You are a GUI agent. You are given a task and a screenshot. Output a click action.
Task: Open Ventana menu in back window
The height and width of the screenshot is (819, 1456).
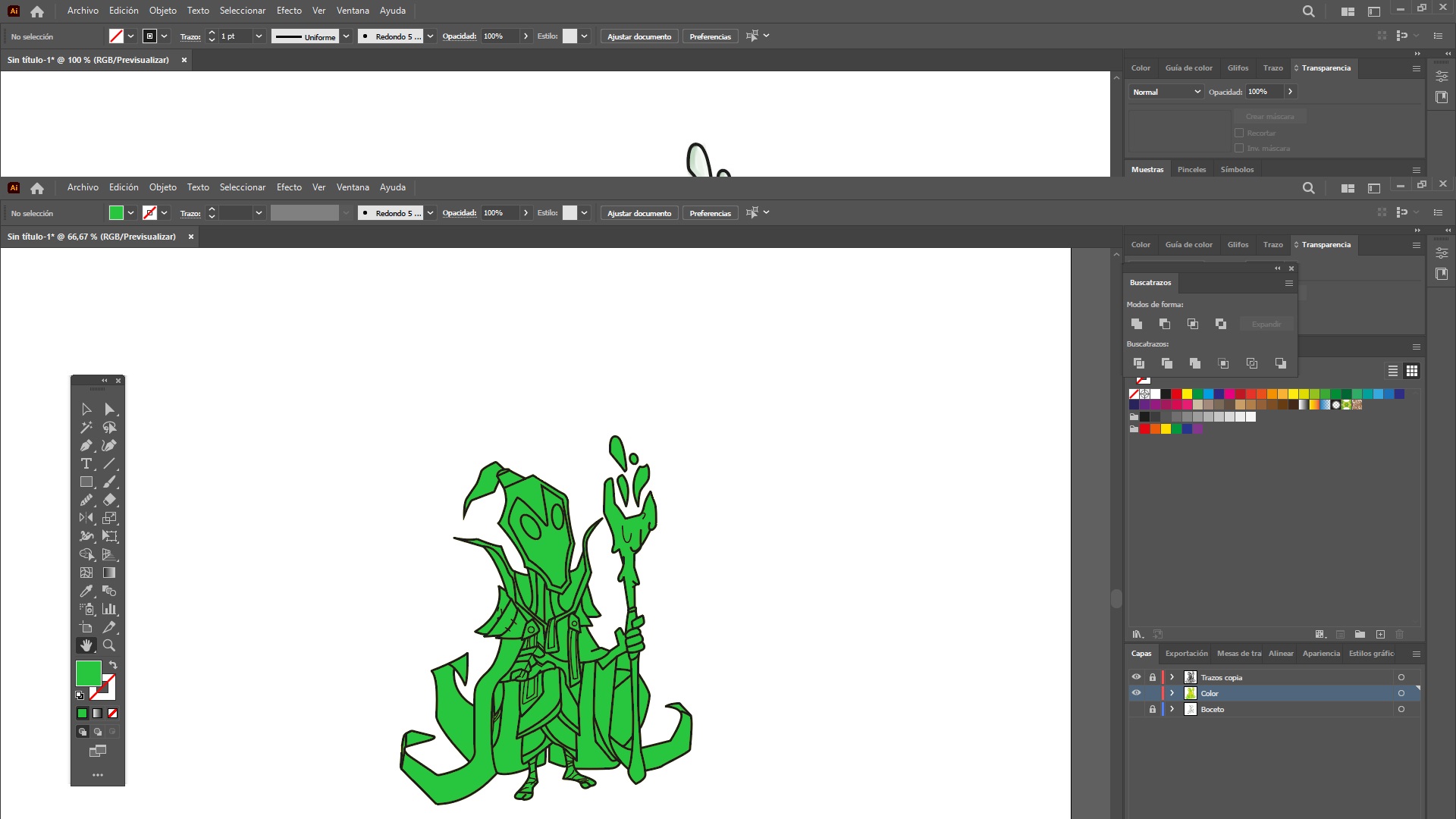353,11
